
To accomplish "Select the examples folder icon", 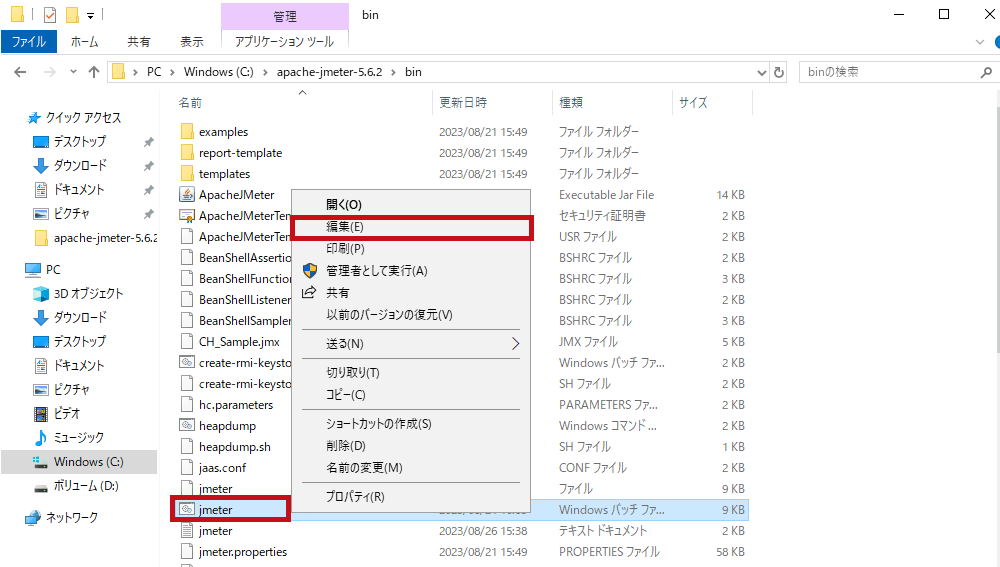I will tap(187, 132).
